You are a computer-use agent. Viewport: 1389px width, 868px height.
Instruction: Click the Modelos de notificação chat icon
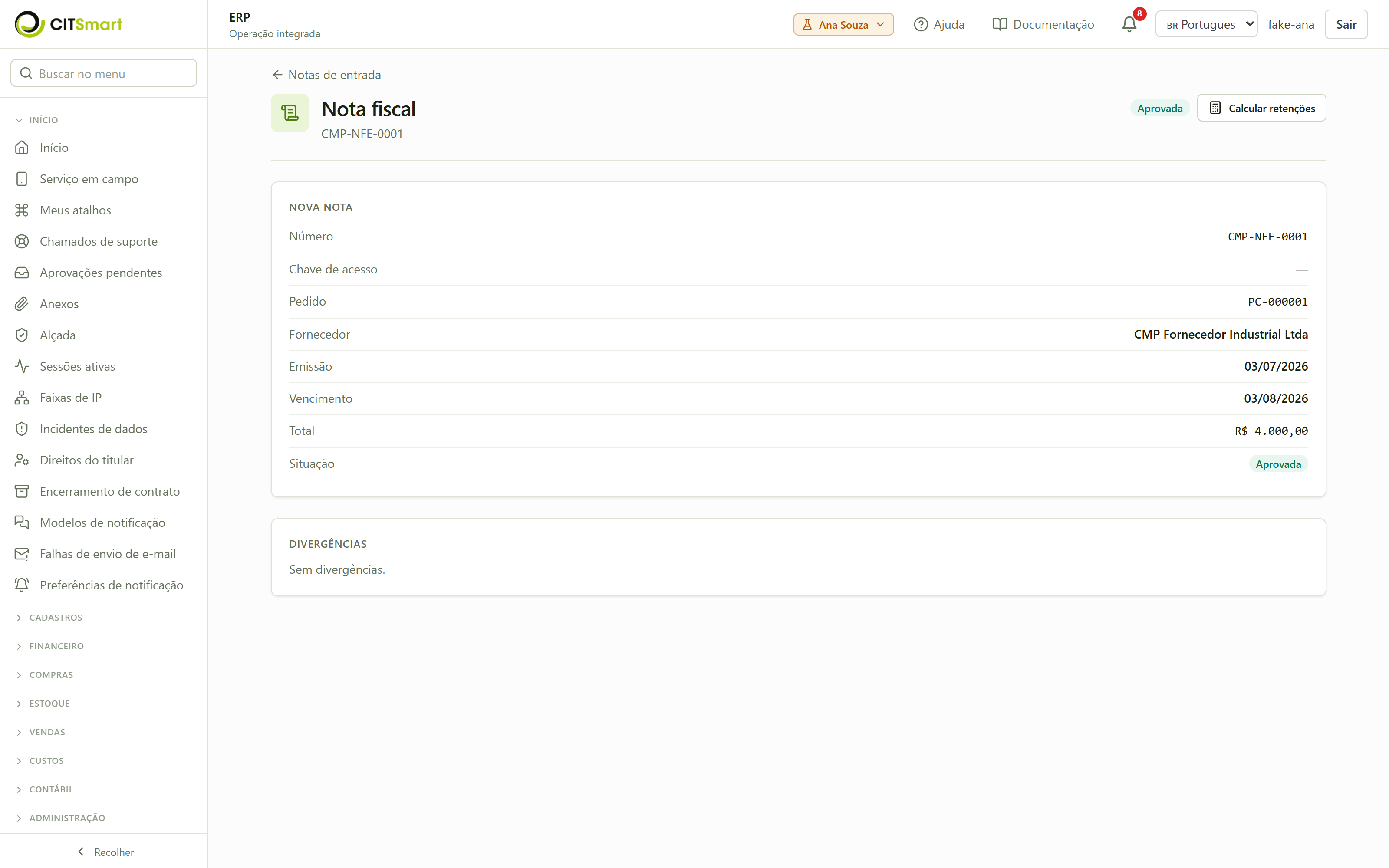click(22, 523)
